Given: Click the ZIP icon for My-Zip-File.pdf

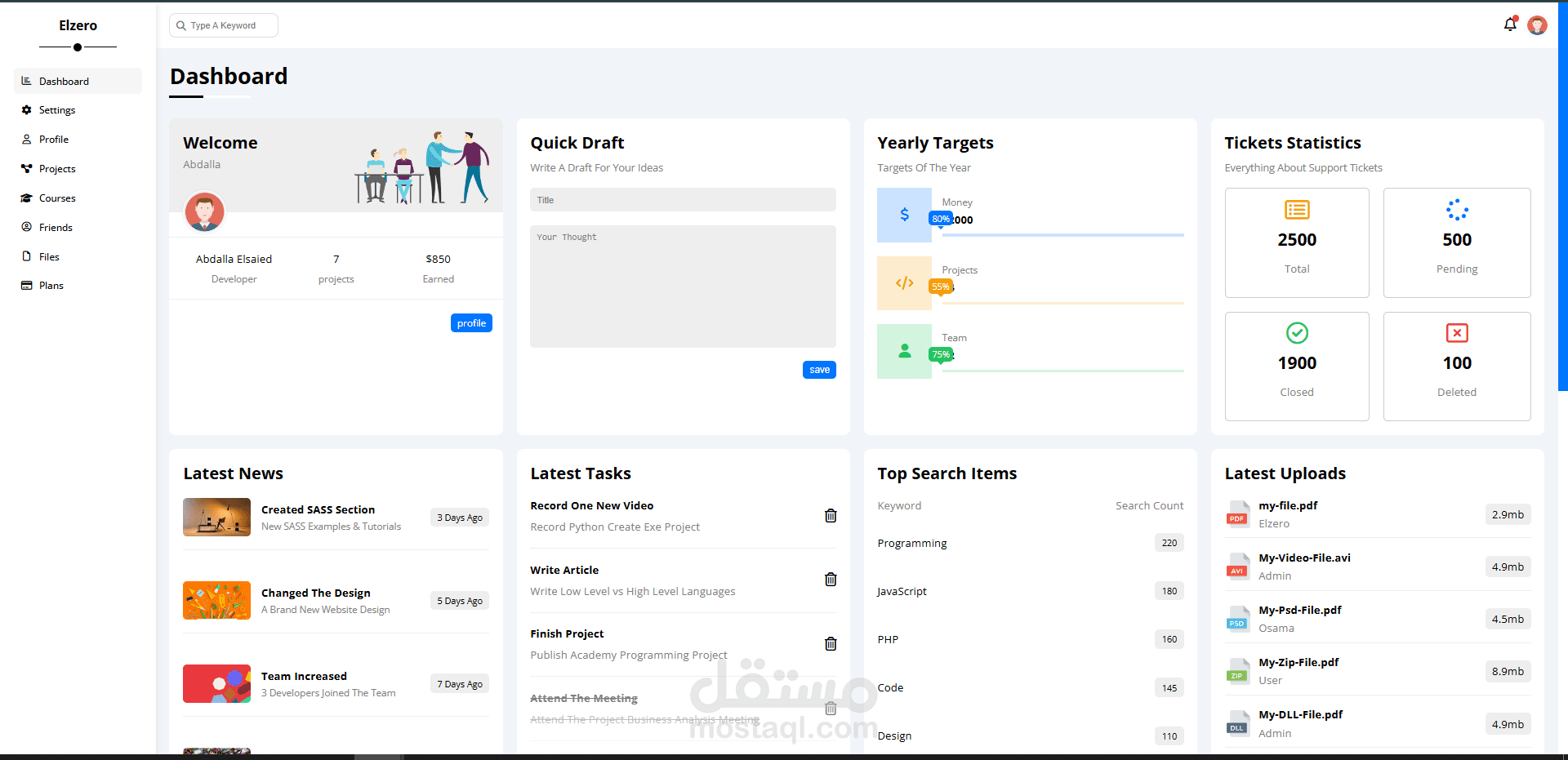Looking at the screenshot, I should click(x=1237, y=671).
